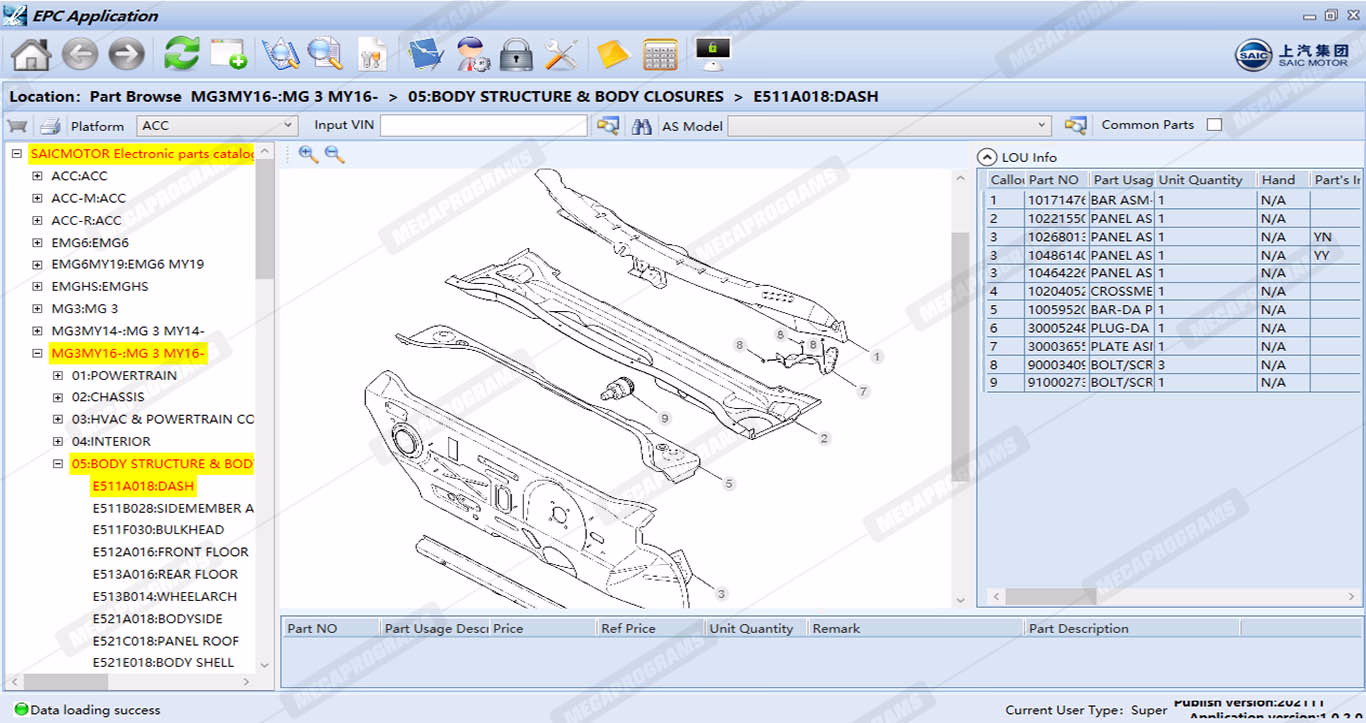
Task: Select ACC-M:ACC tree item
Action: [x=89, y=198]
